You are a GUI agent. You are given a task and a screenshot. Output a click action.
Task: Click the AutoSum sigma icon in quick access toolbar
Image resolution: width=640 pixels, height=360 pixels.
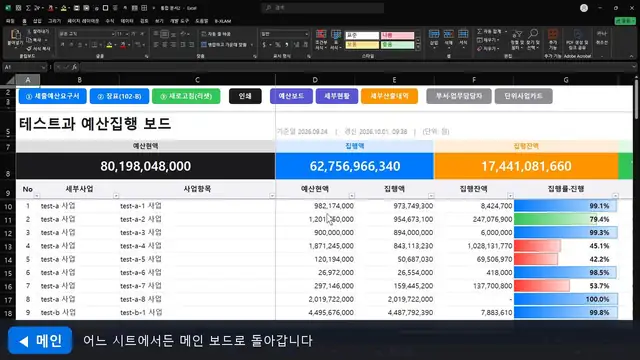point(28,8)
